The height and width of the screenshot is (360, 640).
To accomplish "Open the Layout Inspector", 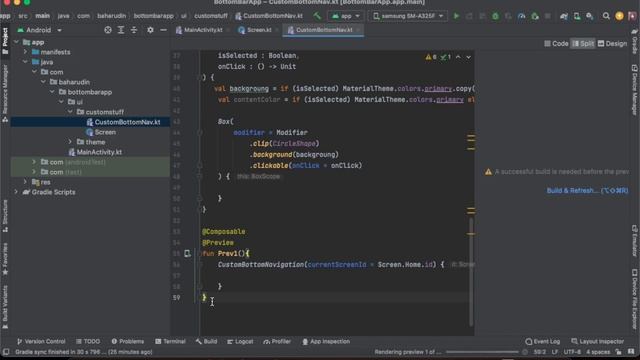I will (x=598, y=341).
